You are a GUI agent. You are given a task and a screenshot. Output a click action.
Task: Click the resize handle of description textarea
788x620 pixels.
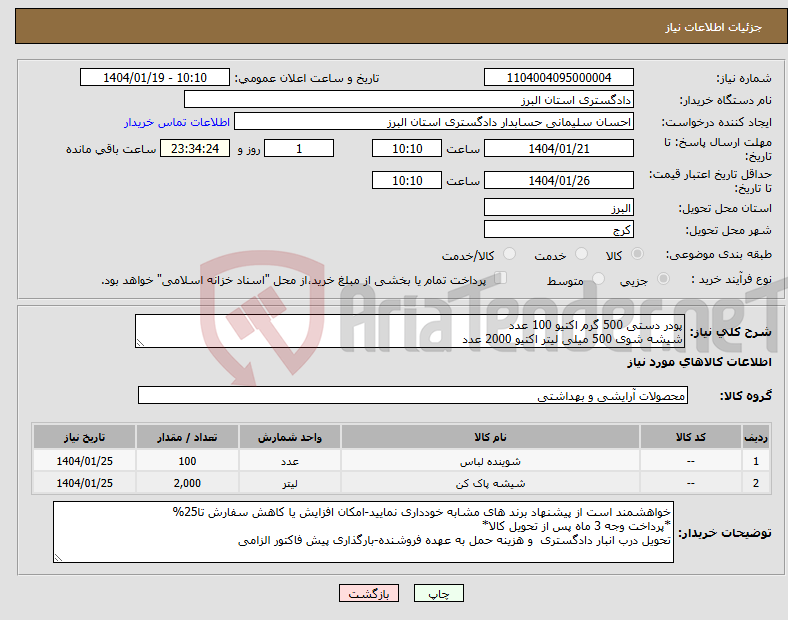click(140, 343)
